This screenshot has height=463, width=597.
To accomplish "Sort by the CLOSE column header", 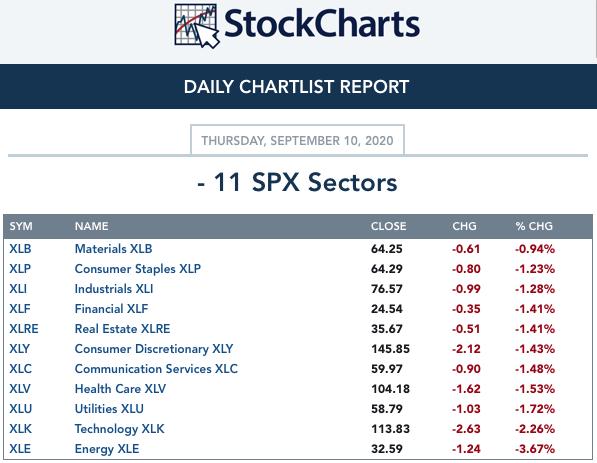I will [388, 226].
